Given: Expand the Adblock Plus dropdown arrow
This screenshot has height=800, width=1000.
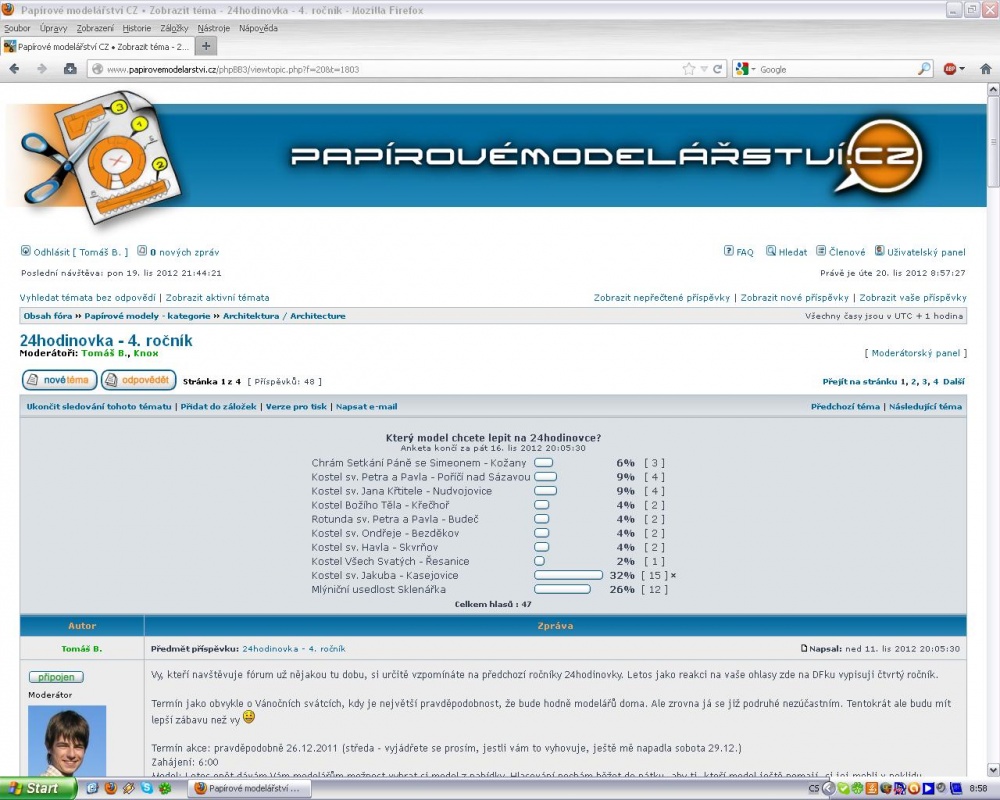Looking at the screenshot, I should coord(962,69).
